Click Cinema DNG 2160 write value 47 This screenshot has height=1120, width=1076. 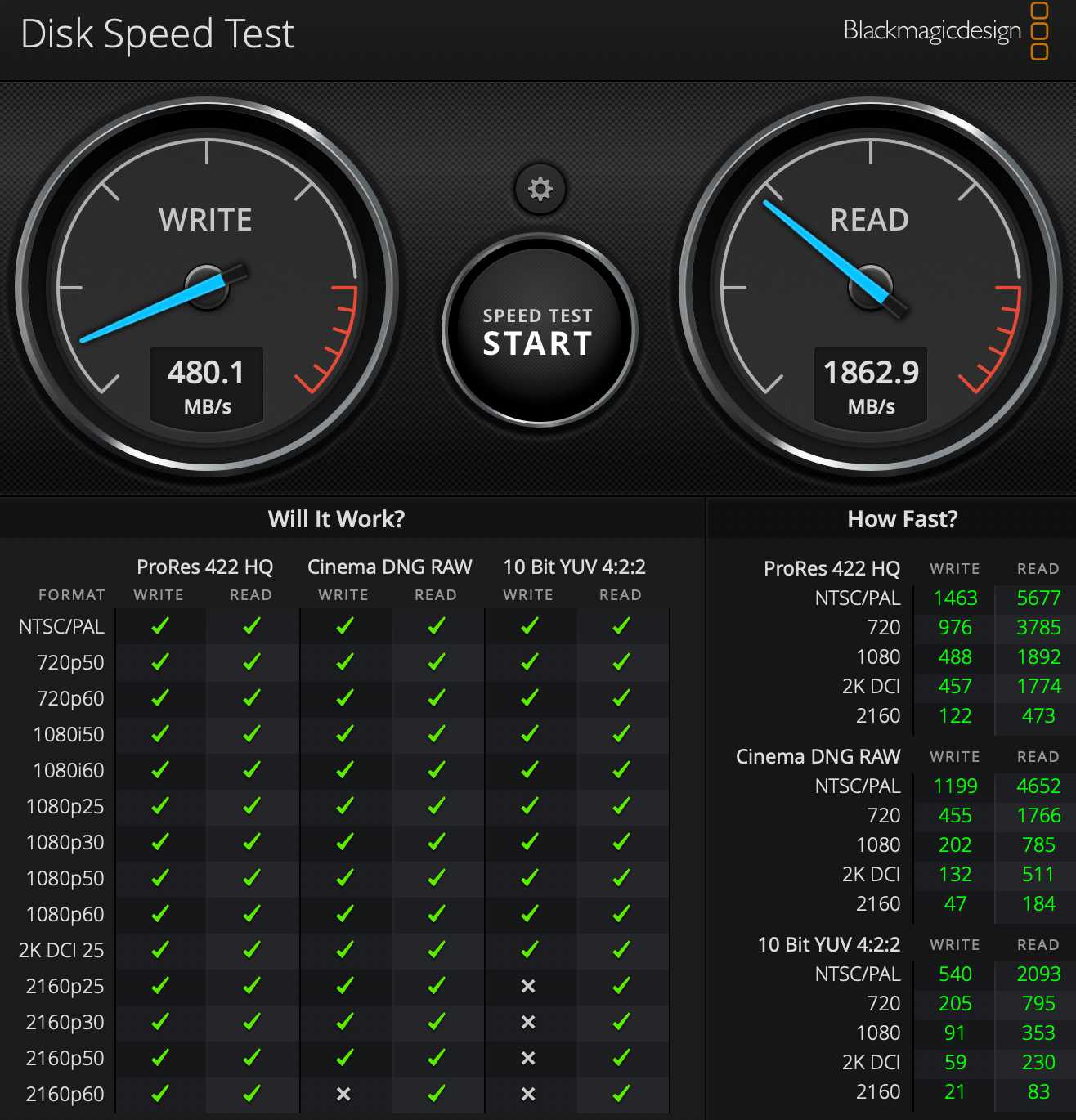(955, 903)
